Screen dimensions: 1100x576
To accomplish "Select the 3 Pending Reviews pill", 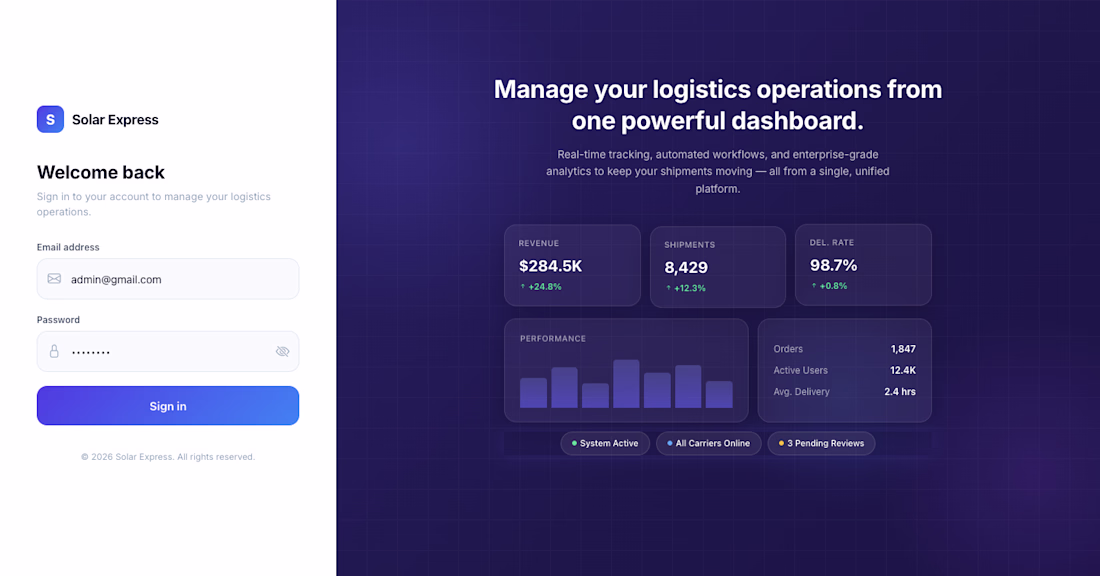I will point(821,443).
